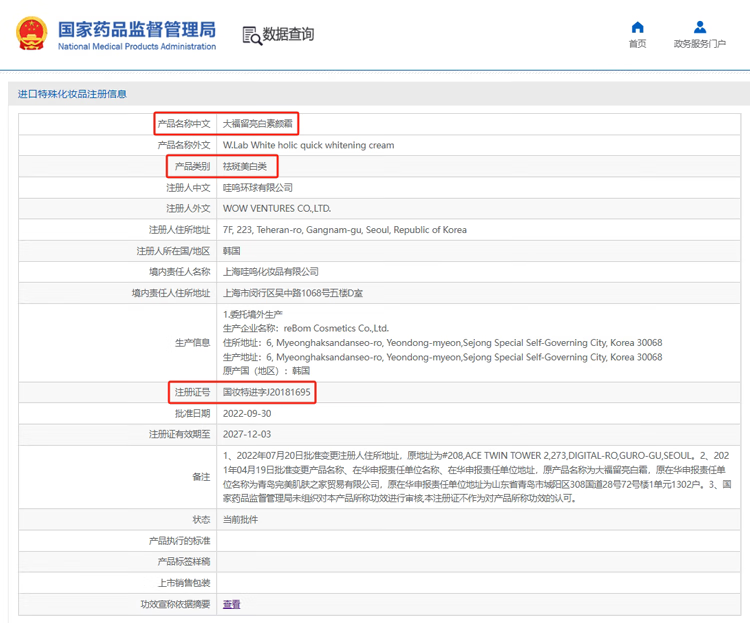Select registration number 国妆特进字J20181695
The image size is (750, 623).
[266, 392]
